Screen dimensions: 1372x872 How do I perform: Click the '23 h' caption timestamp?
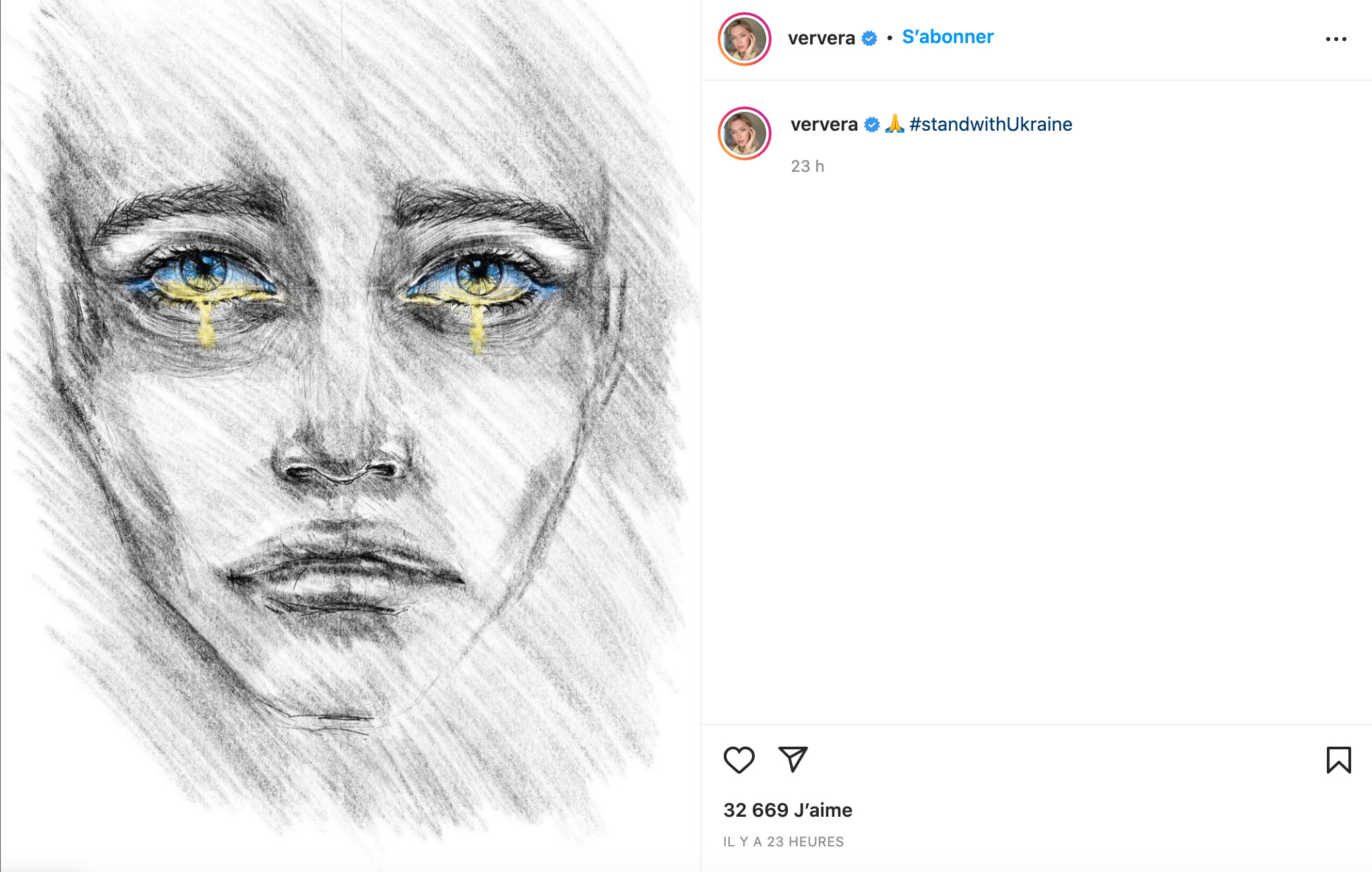(x=807, y=166)
